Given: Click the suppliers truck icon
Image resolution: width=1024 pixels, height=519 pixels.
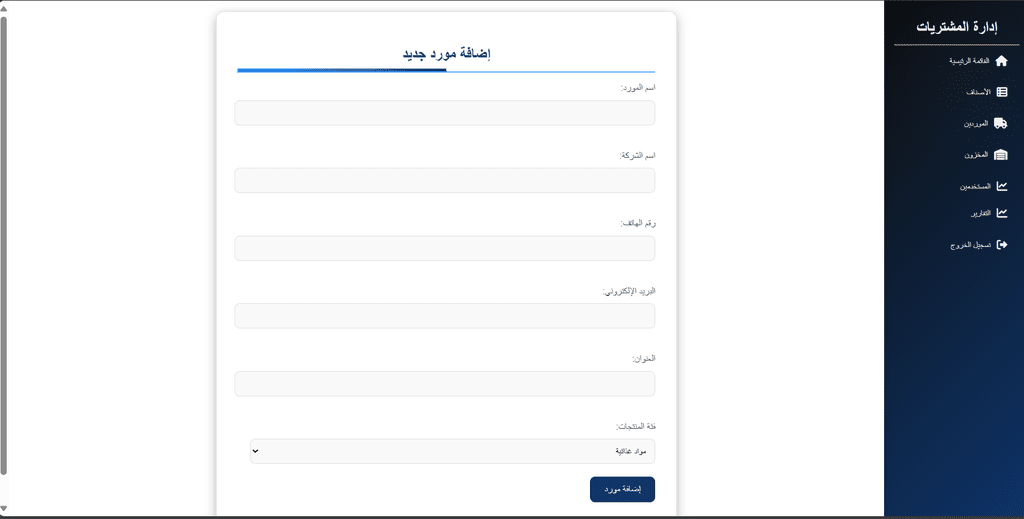Looking at the screenshot, I should (1000, 123).
